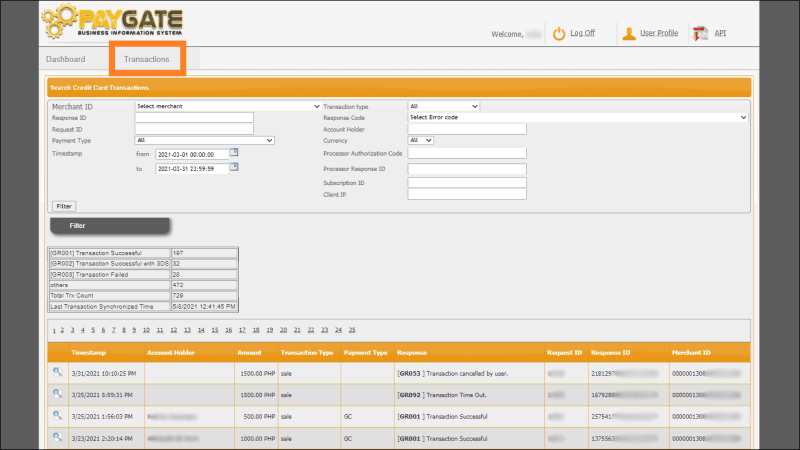
Task: Click the Processor Authorization Code field
Action: 467,153
